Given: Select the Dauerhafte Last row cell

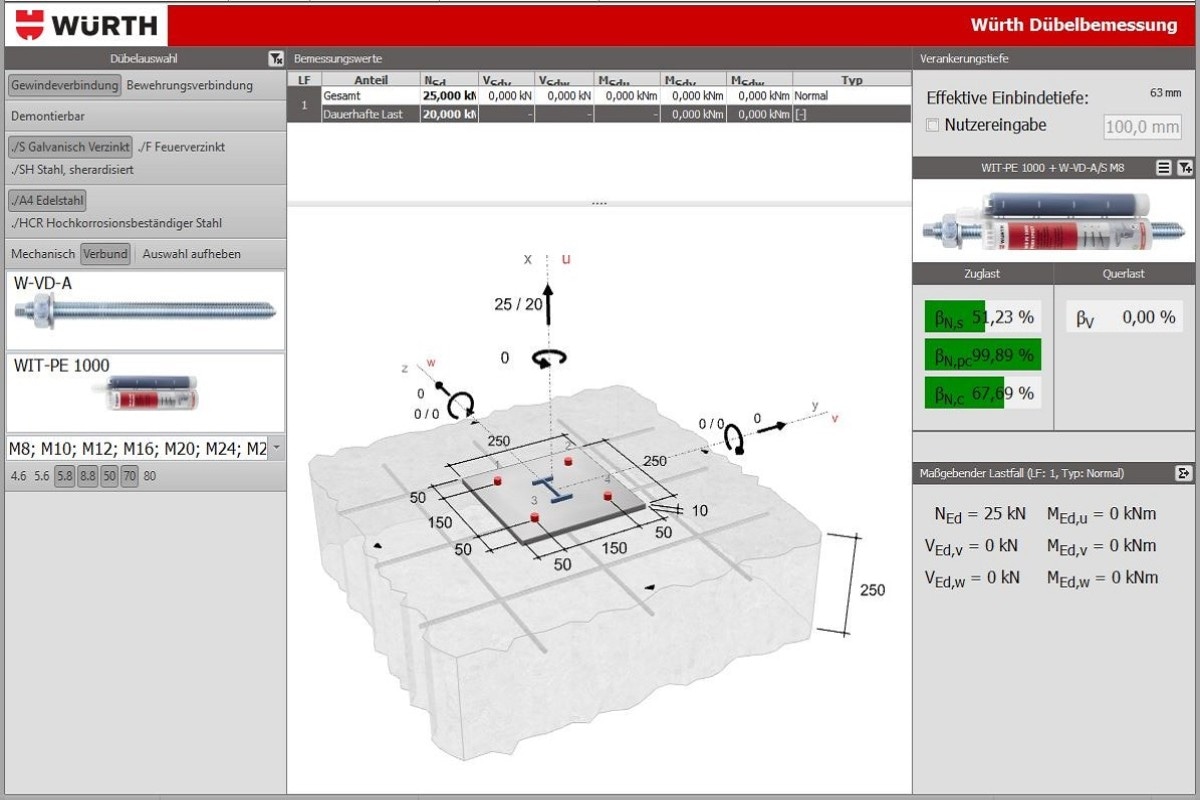Looking at the screenshot, I should click(x=370, y=114).
